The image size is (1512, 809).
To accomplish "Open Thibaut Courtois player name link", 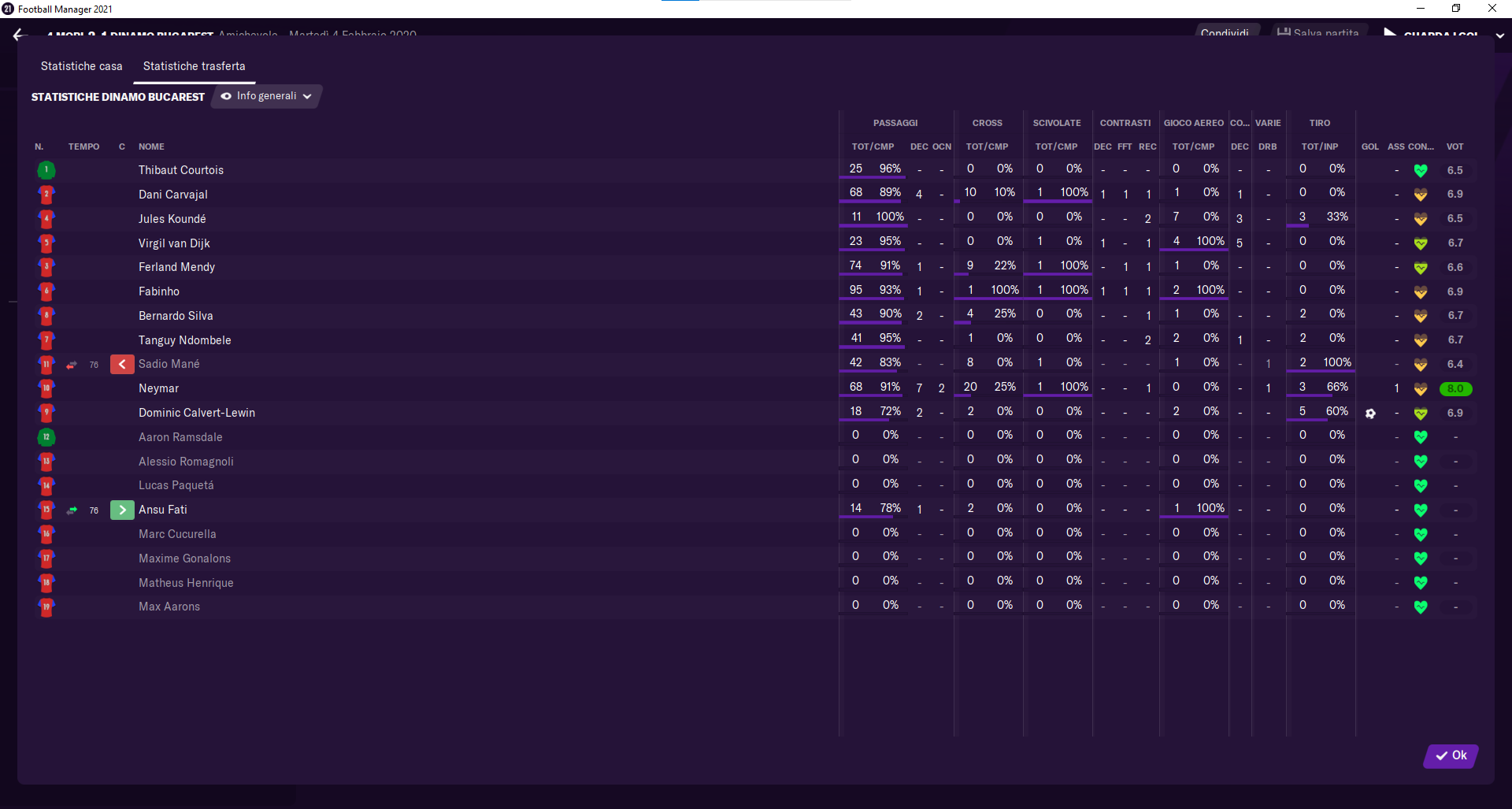I will click(x=181, y=170).
